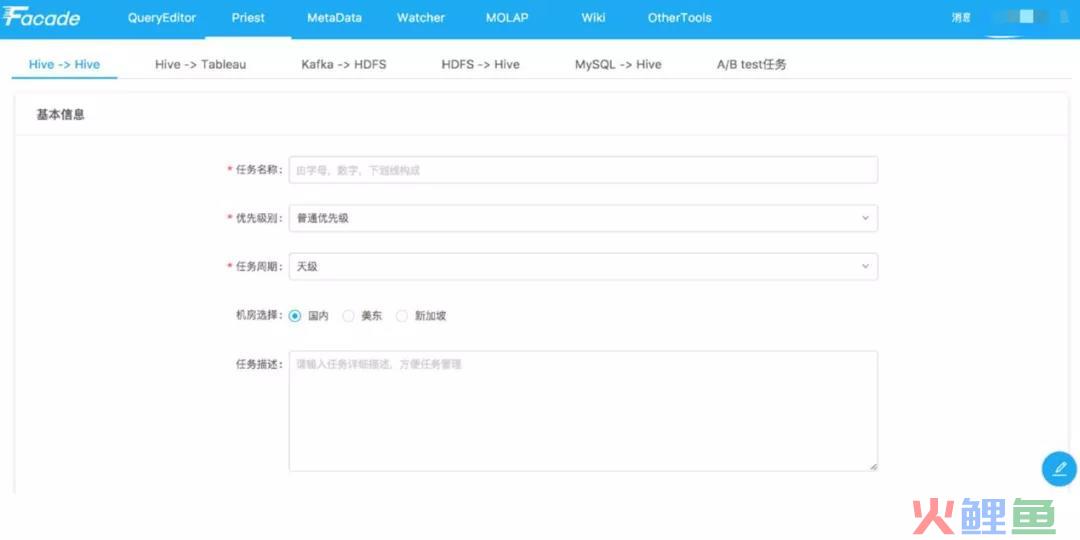Focus the 任务名称 input field
The width and height of the screenshot is (1080, 540).
(583, 170)
